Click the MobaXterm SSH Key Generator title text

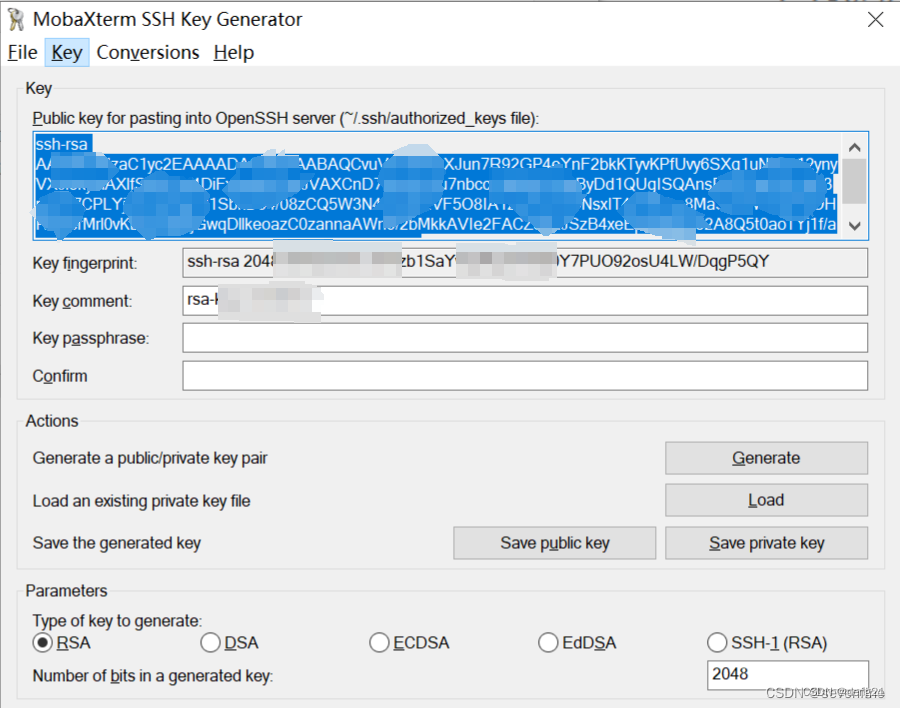[x=167, y=20]
